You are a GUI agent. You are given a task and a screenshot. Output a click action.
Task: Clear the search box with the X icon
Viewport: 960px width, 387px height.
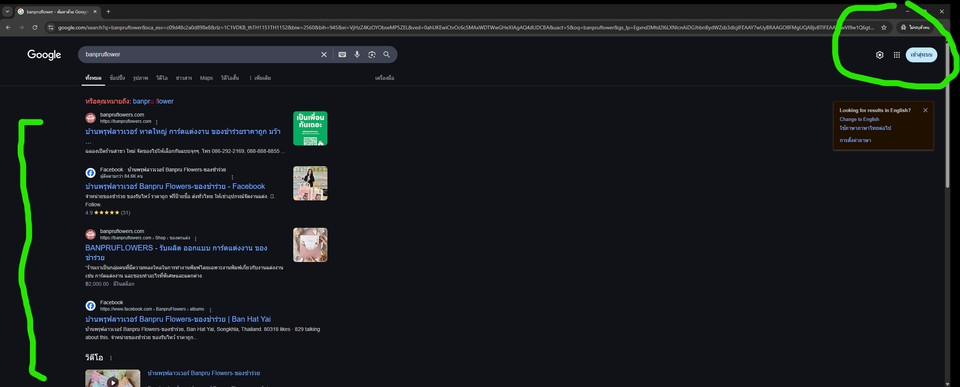point(324,54)
